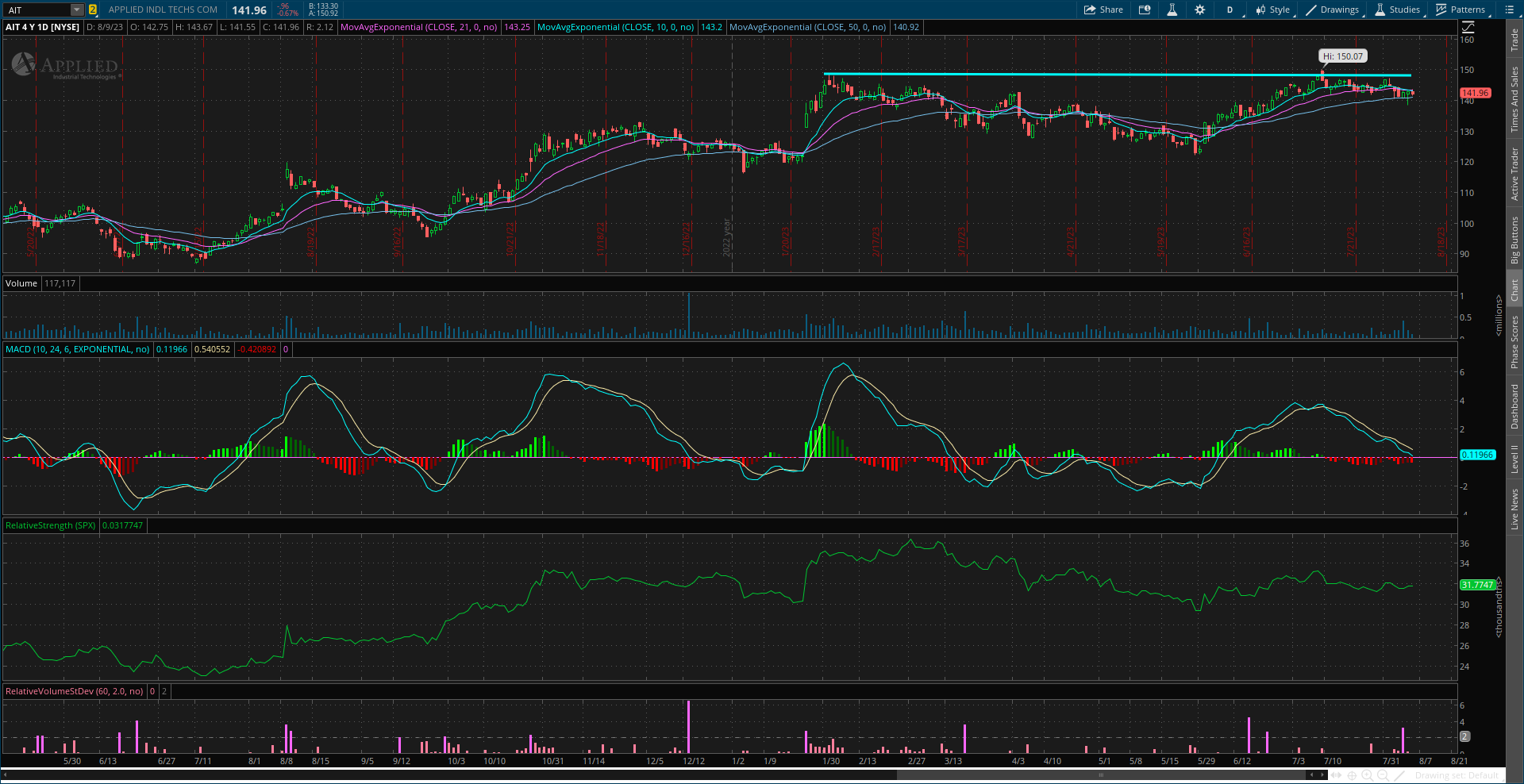The image size is (1524, 784).
Task: Click the 117,117 volume value
Action: tap(60, 283)
